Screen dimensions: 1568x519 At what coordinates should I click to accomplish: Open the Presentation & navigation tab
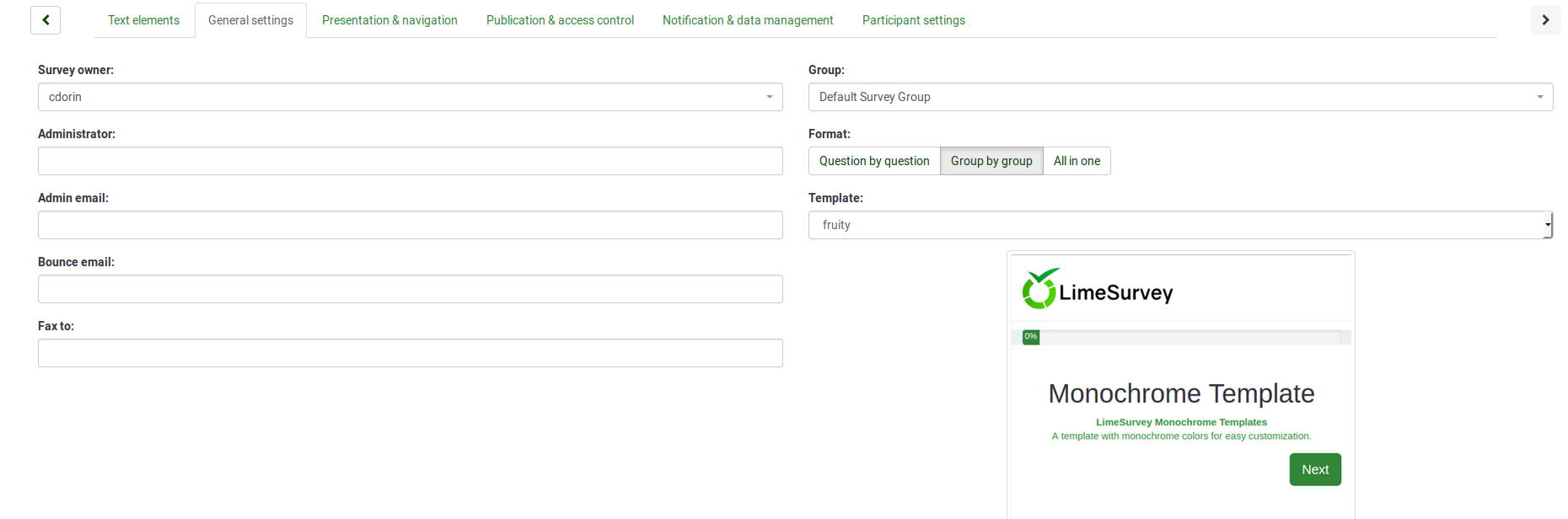point(389,20)
